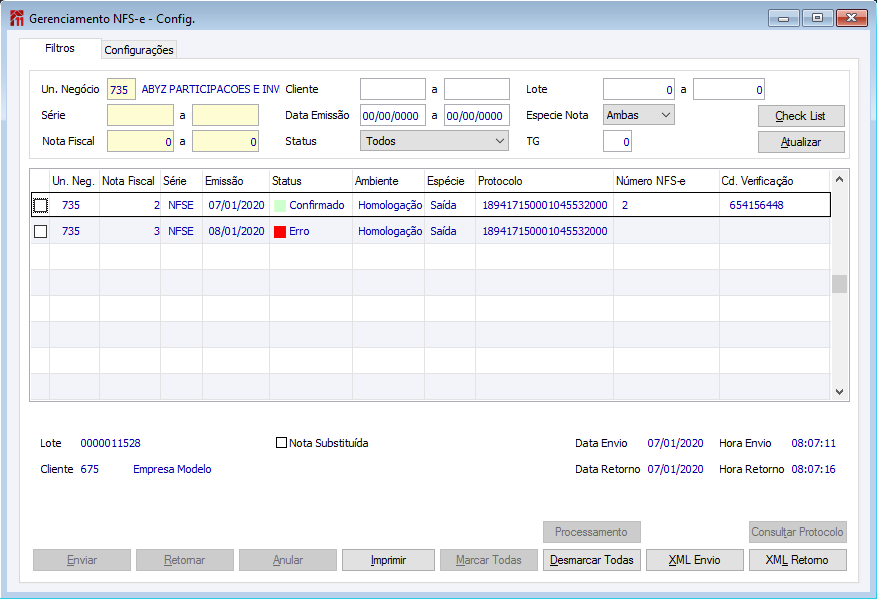Click the red Erro status swatch
The width and height of the screenshot is (877, 599).
pyautogui.click(x=280, y=231)
